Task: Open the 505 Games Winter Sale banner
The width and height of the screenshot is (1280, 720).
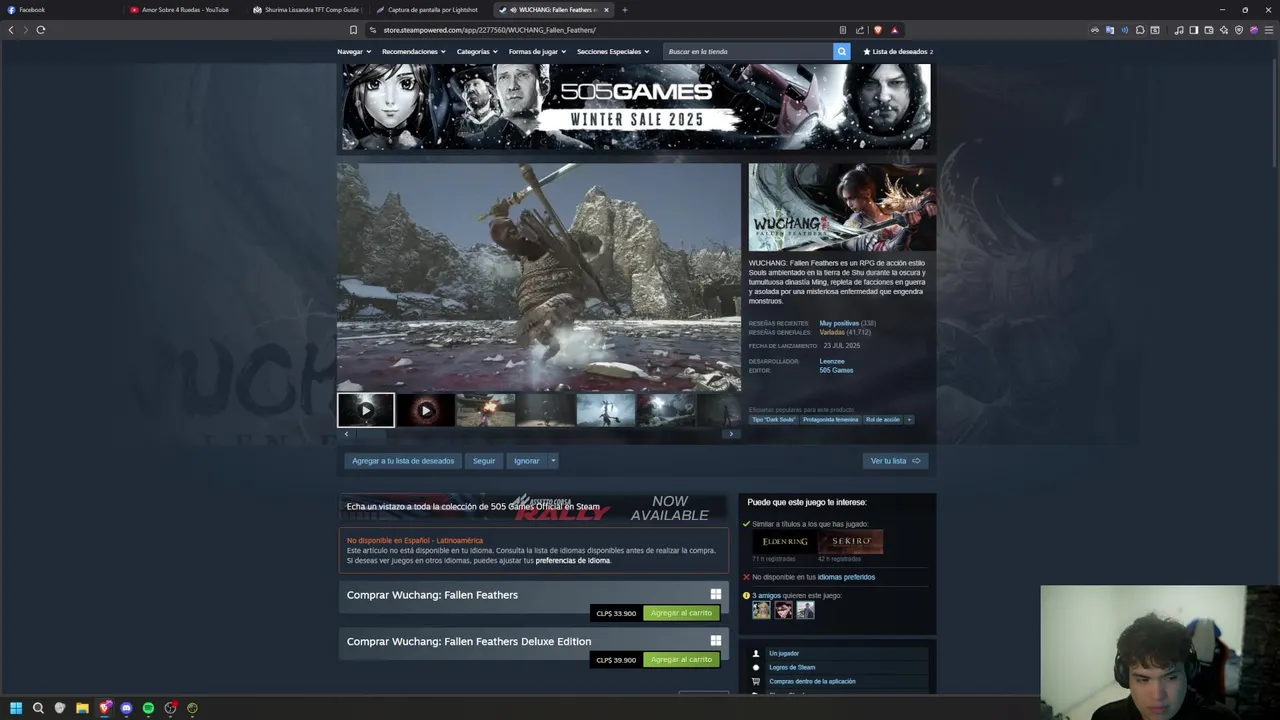Action: tap(636, 107)
